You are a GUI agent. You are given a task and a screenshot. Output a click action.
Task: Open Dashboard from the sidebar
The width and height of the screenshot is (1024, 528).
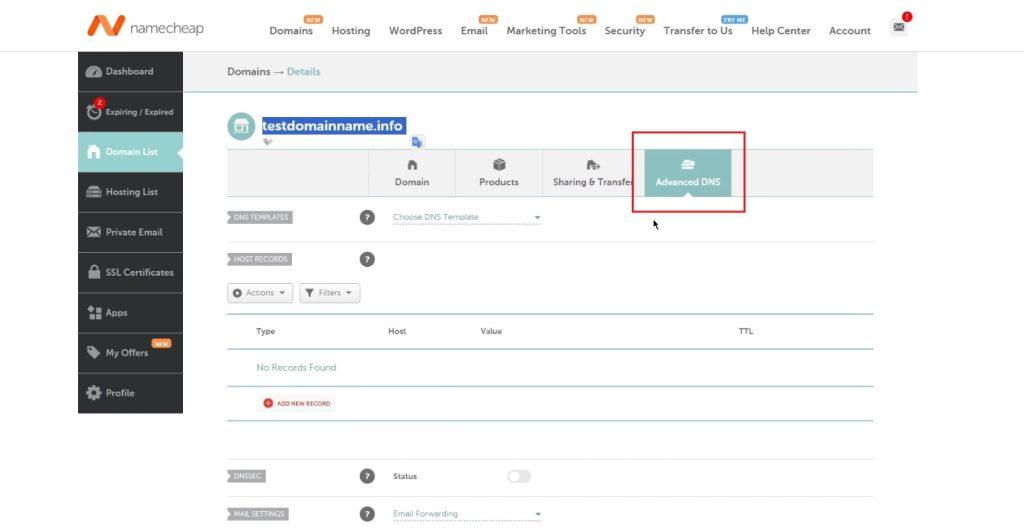click(131, 72)
